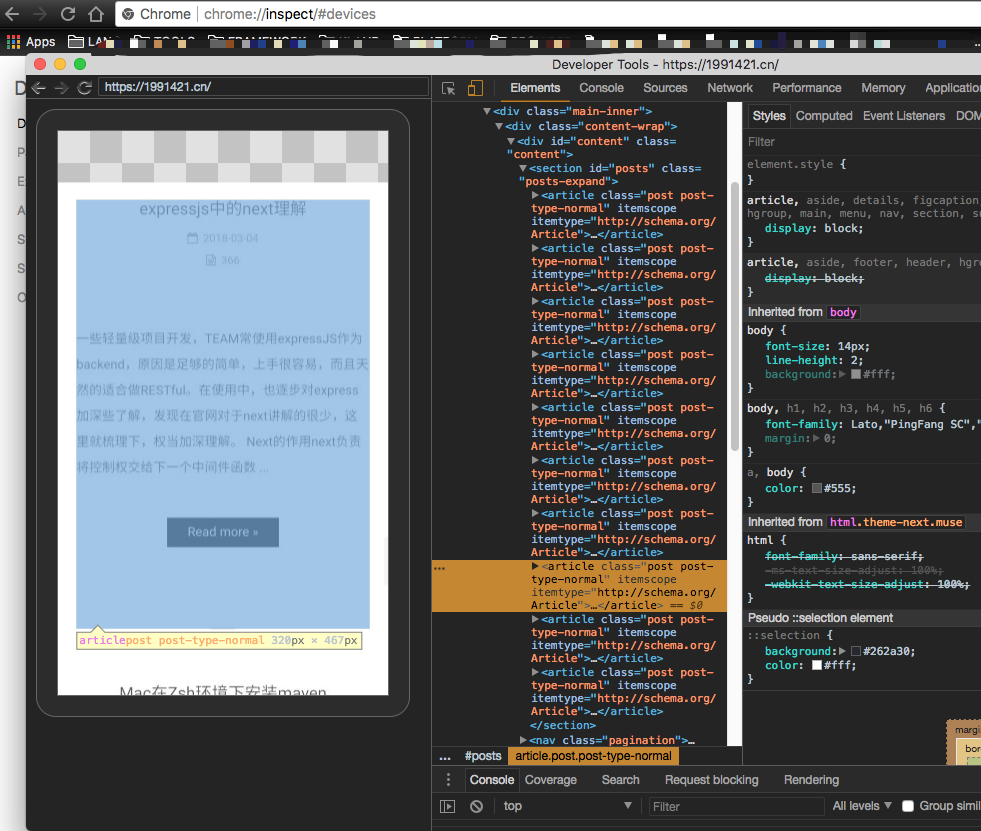
Task: Click the Styles Filter input field
Action: [862, 142]
